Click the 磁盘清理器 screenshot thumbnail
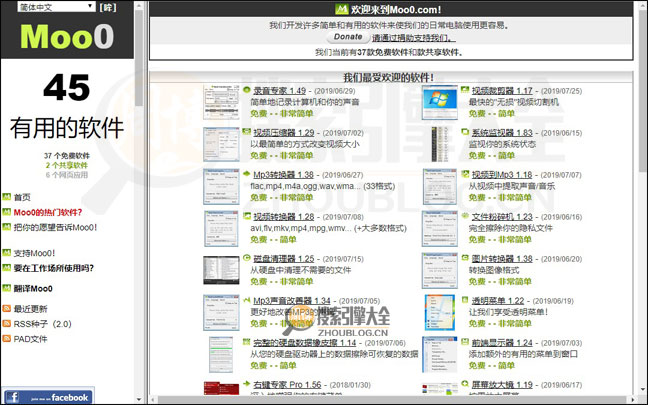648x405 pixels. (x=221, y=270)
